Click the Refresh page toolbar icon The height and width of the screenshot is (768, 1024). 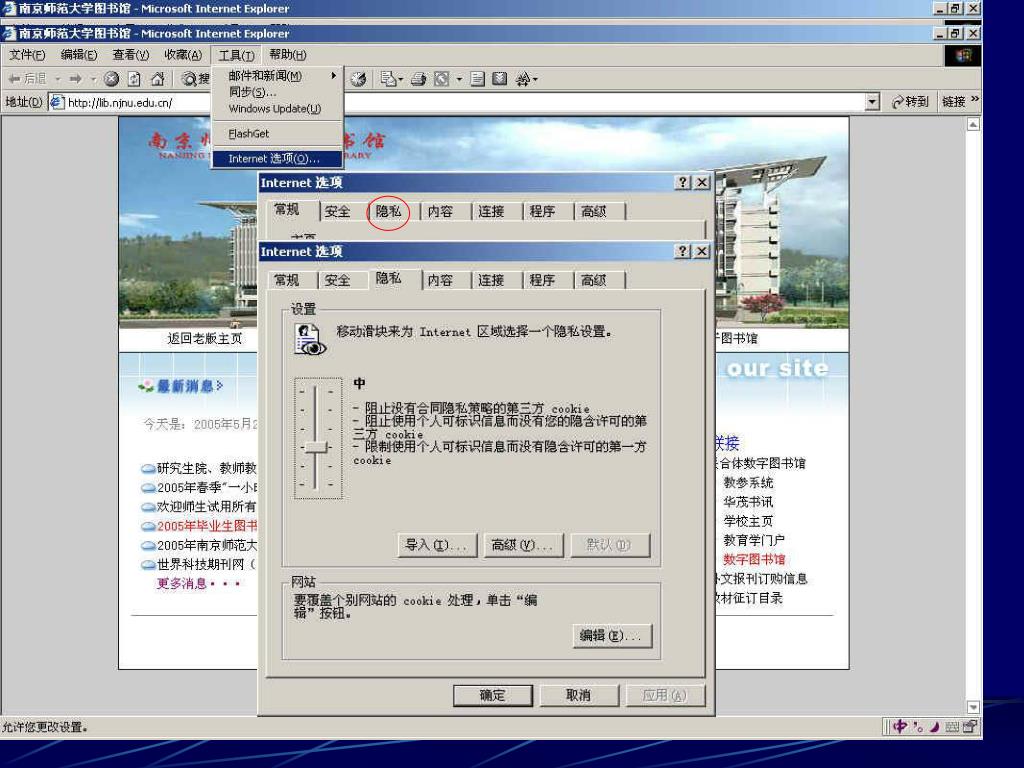(134, 79)
